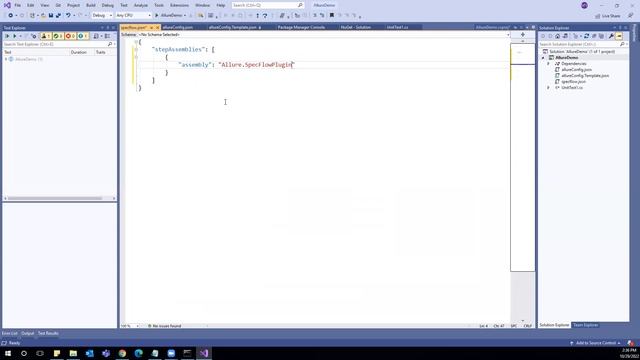
Task: Click the Save icon in toolbar
Action: click(51, 16)
